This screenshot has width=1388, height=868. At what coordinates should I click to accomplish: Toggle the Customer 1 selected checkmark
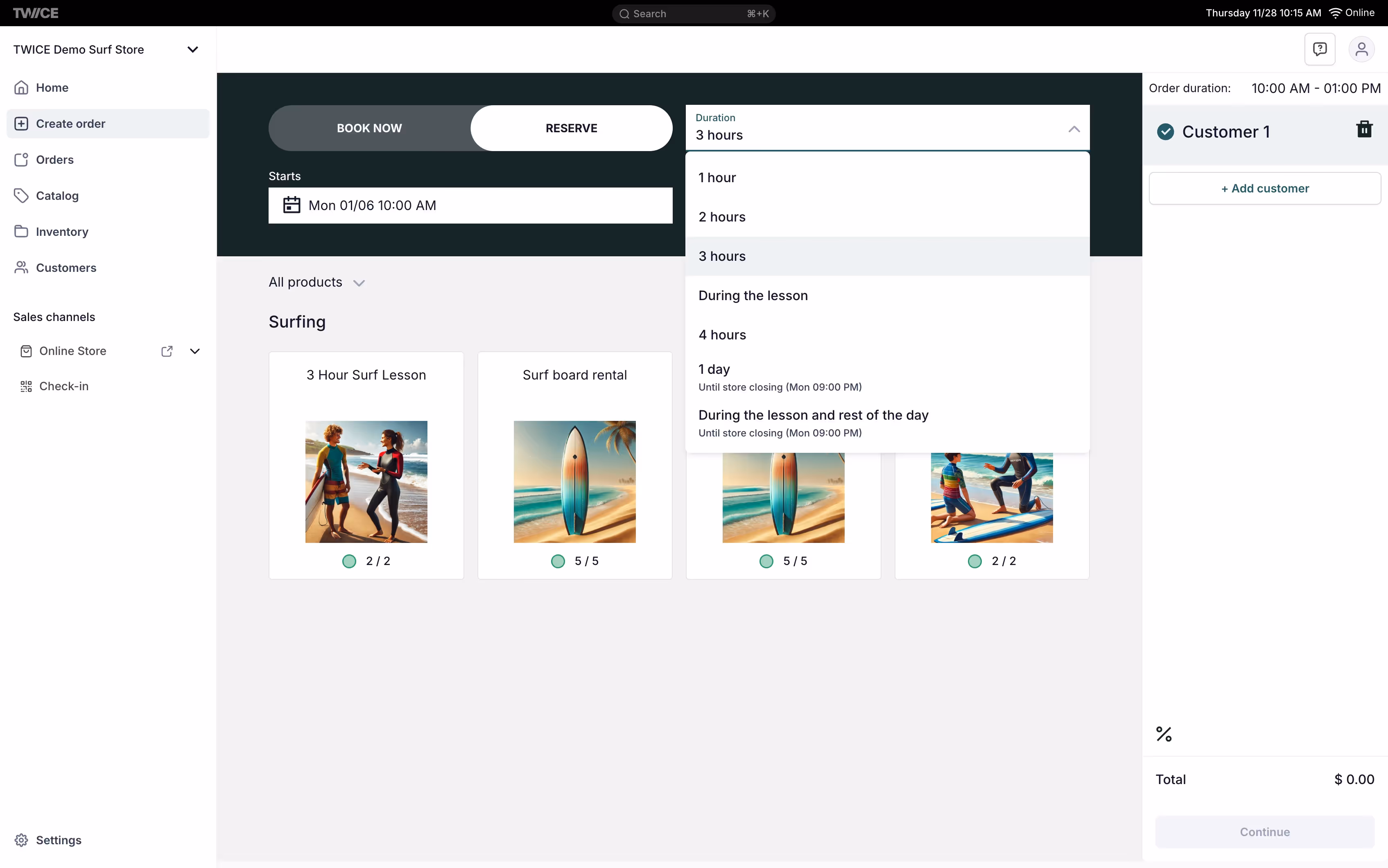click(1165, 132)
